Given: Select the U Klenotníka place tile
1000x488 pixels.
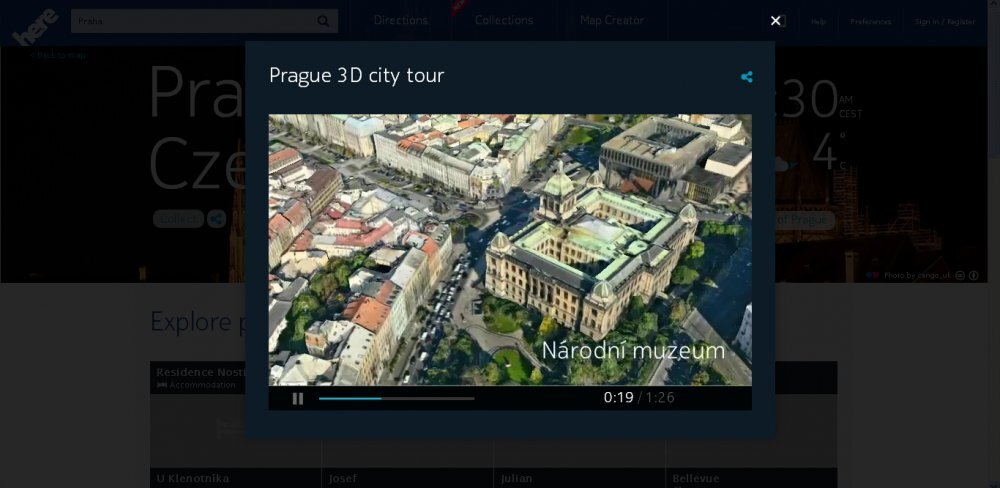Looking at the screenshot, I should click(x=192, y=478).
